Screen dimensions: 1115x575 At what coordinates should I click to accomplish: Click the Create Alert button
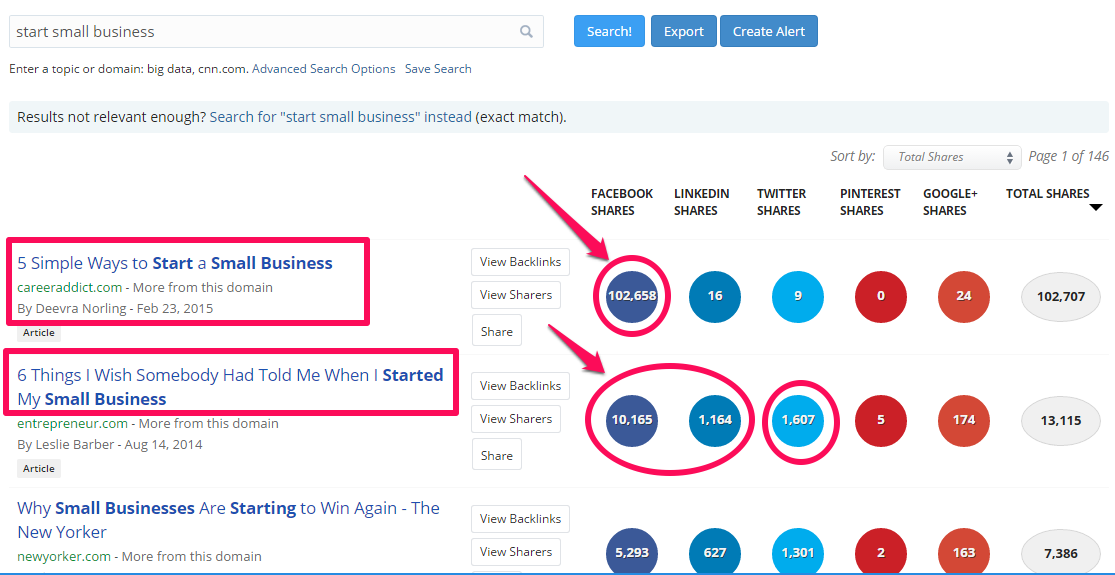click(x=769, y=31)
